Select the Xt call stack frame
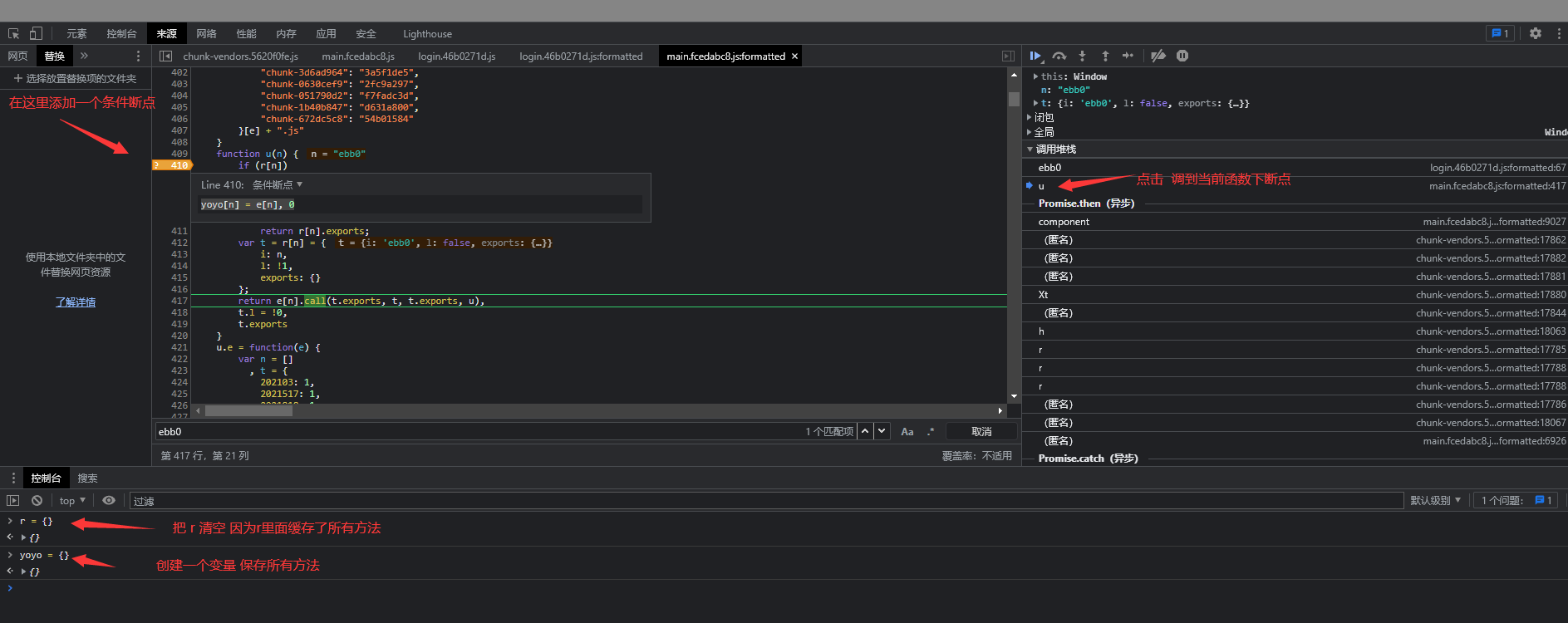The width and height of the screenshot is (1568, 623). point(1295,294)
